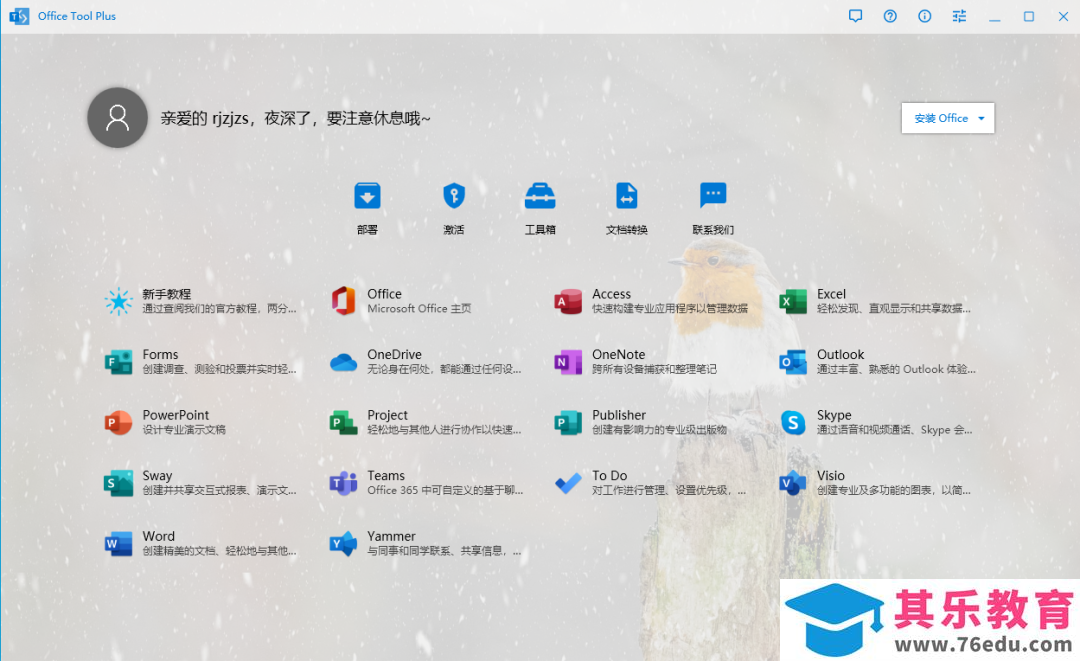Select the '创建有影响力的专业级出版物' text

[x=659, y=430]
